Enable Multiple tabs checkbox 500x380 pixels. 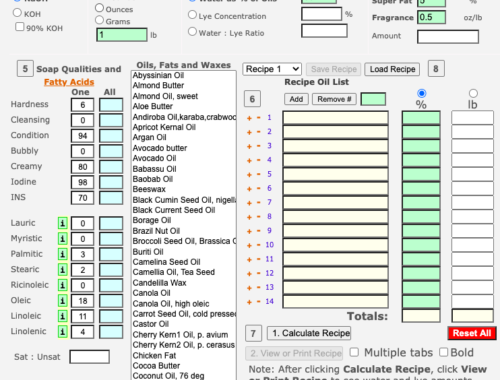pyautogui.click(x=354, y=352)
